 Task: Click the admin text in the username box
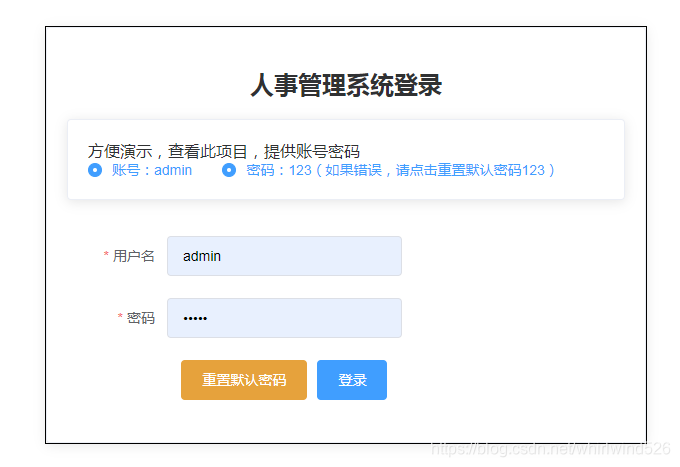pyautogui.click(x=202, y=256)
